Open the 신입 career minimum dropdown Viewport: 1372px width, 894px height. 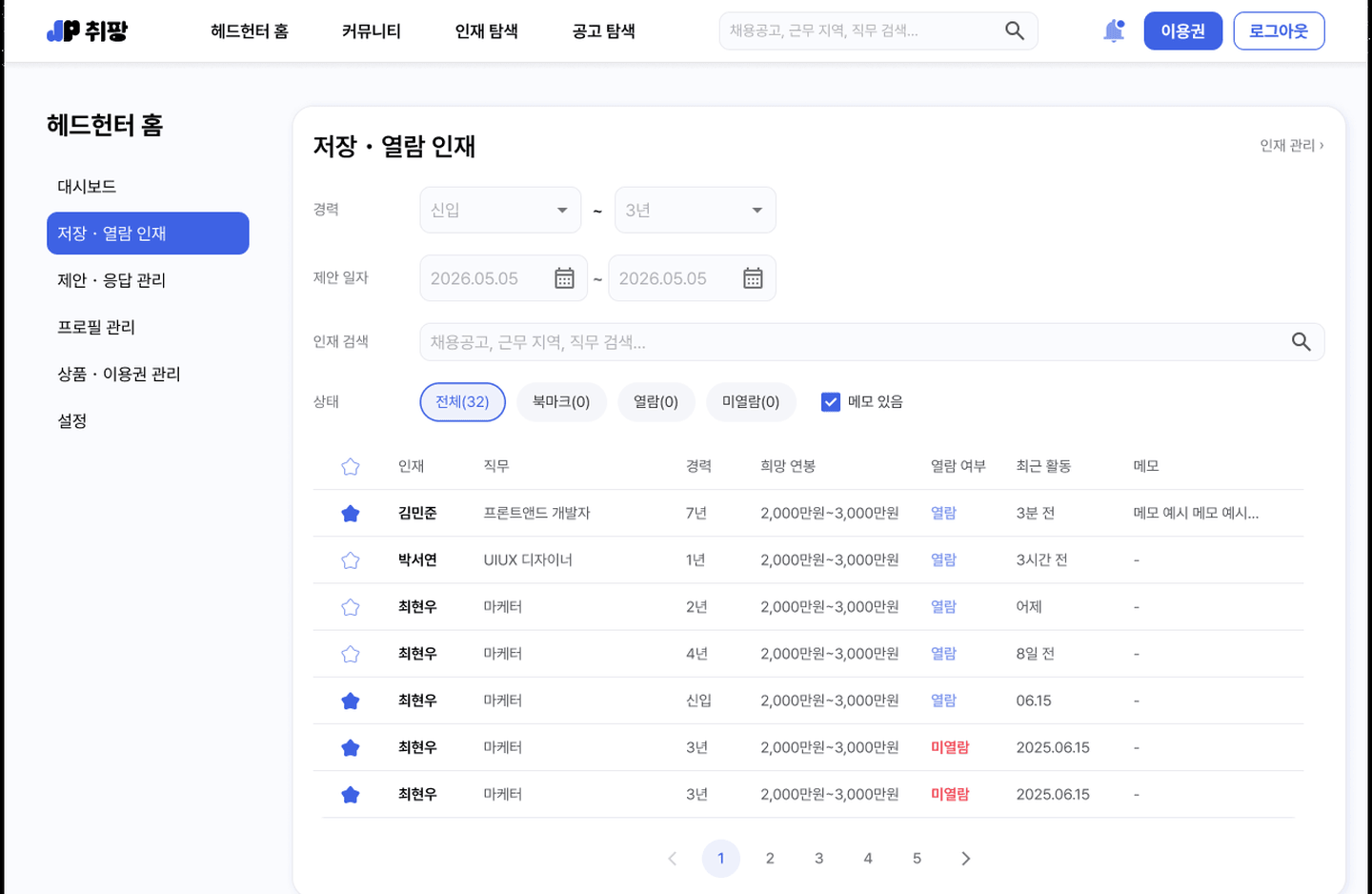[x=500, y=211]
